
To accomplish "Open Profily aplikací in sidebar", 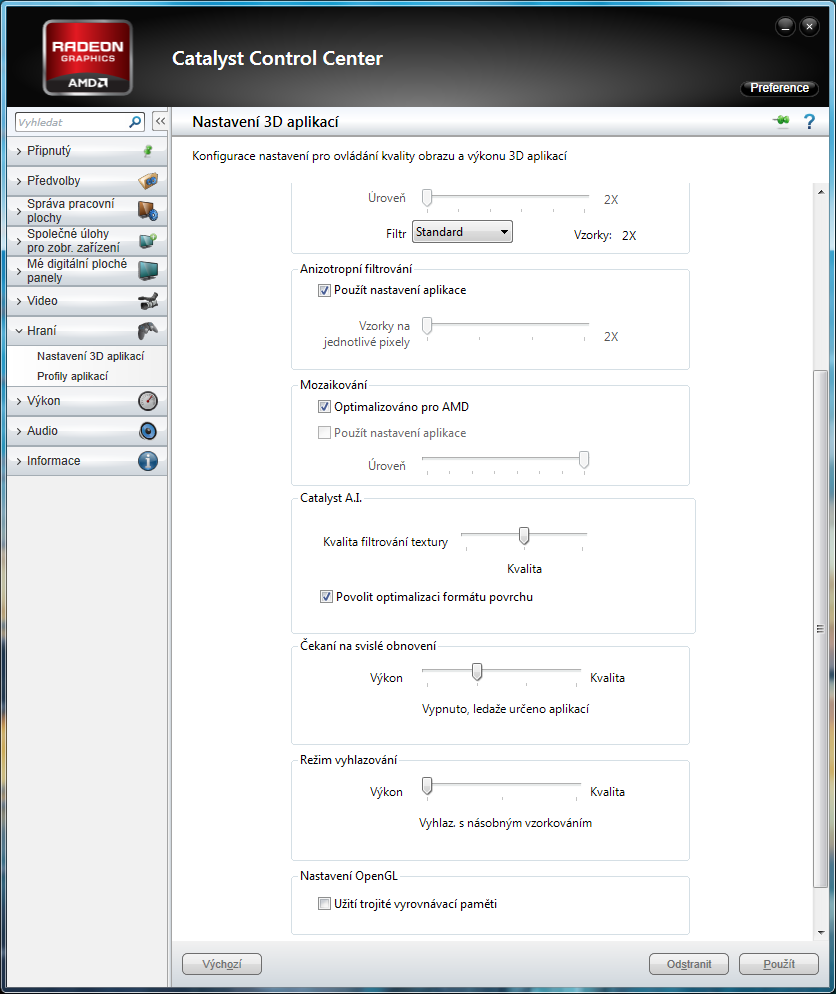I will (72, 377).
